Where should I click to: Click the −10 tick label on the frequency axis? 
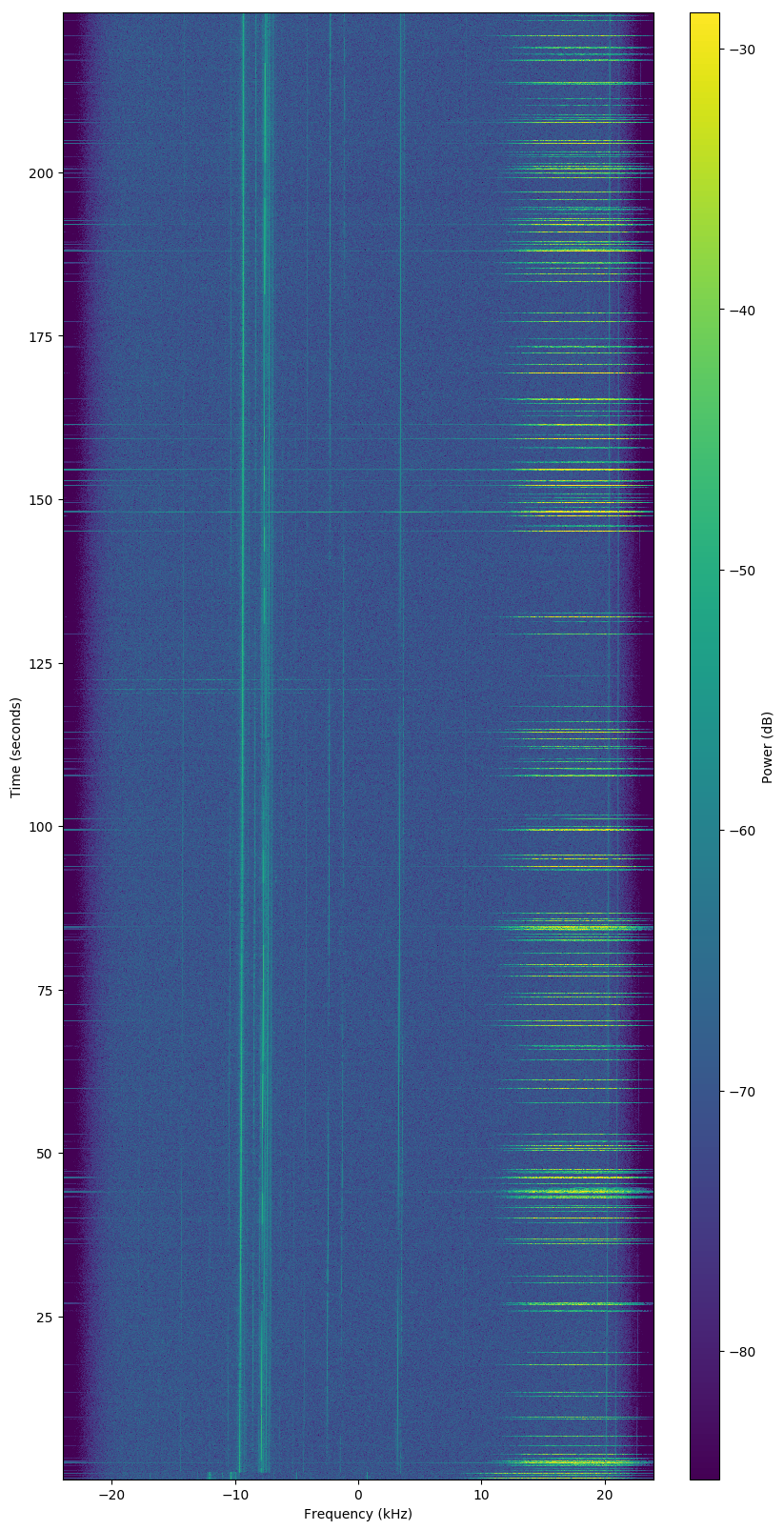pyautogui.click(x=234, y=1495)
